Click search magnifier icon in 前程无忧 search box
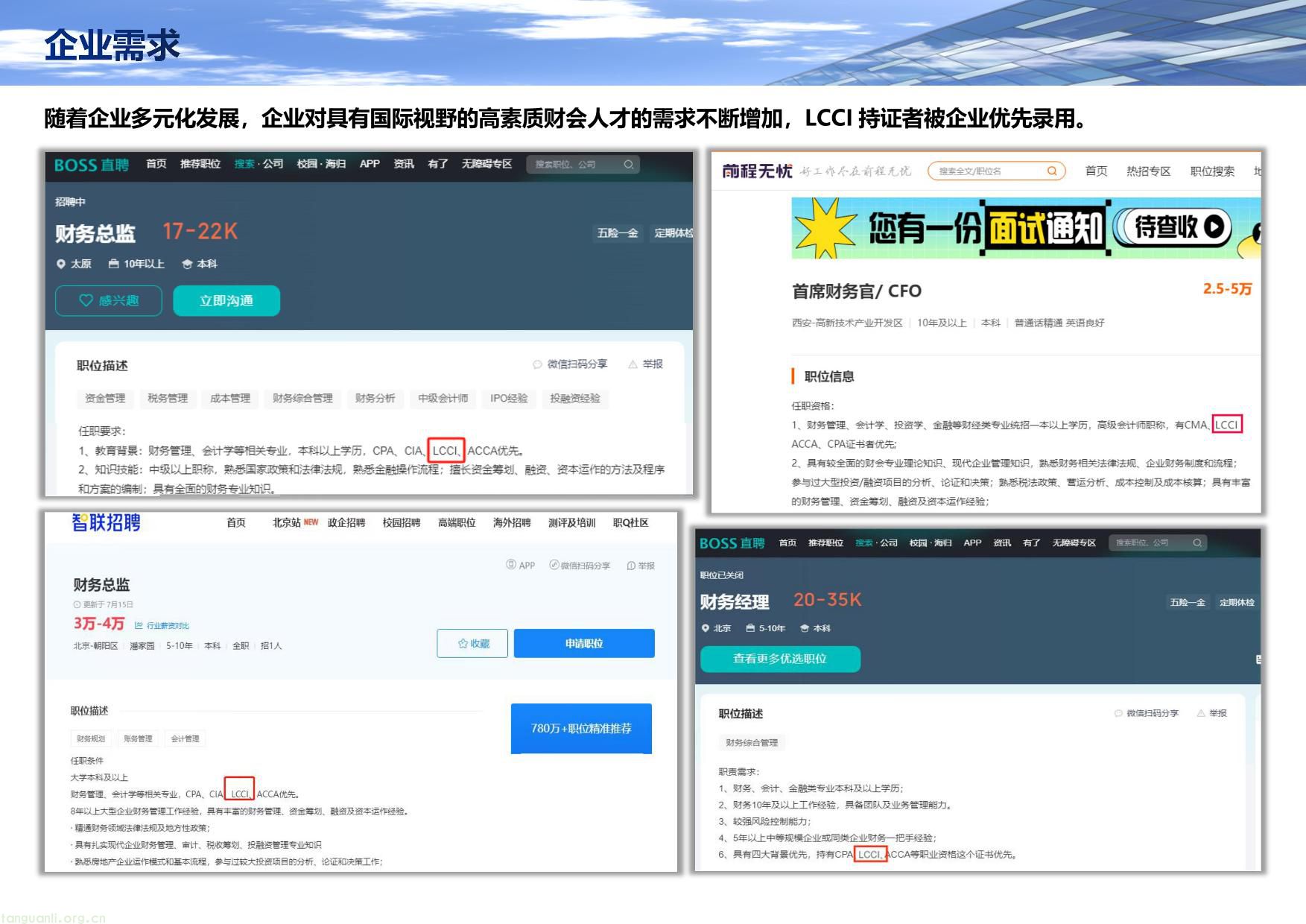Screen dimensions: 1306x924 (x=1052, y=171)
